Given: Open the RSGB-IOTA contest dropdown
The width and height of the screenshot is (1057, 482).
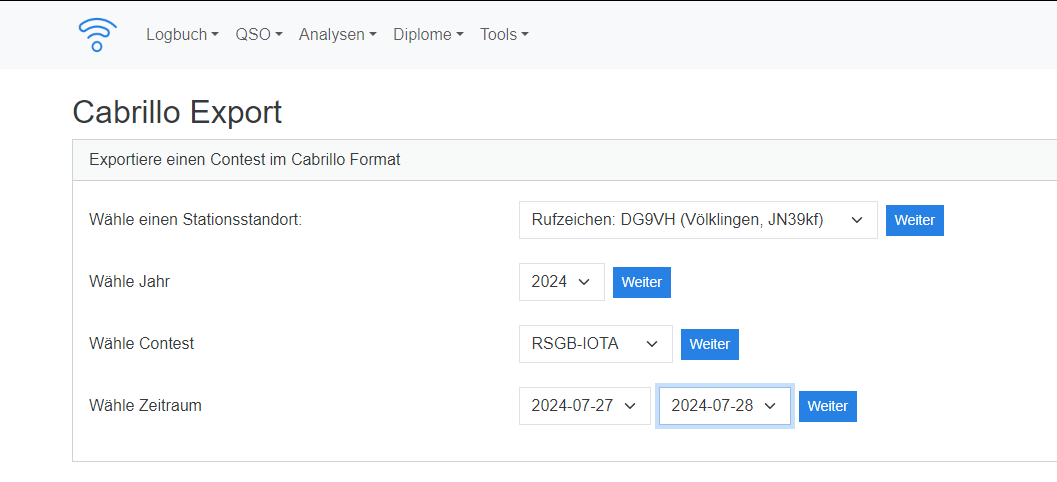Looking at the screenshot, I should point(595,344).
